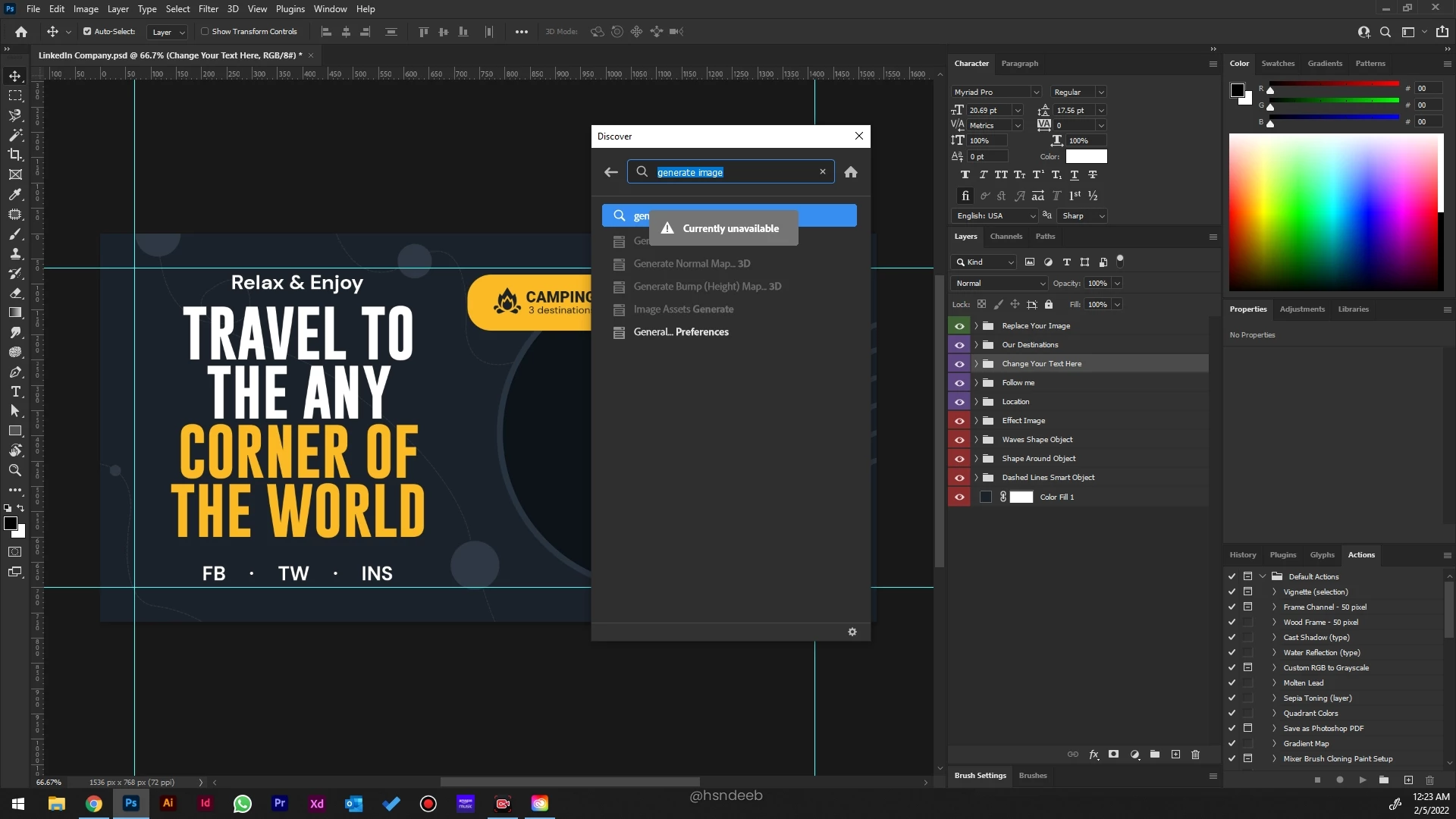Screen dimensions: 1456x819
Task: Switch to the Channels tab
Action: (1006, 237)
